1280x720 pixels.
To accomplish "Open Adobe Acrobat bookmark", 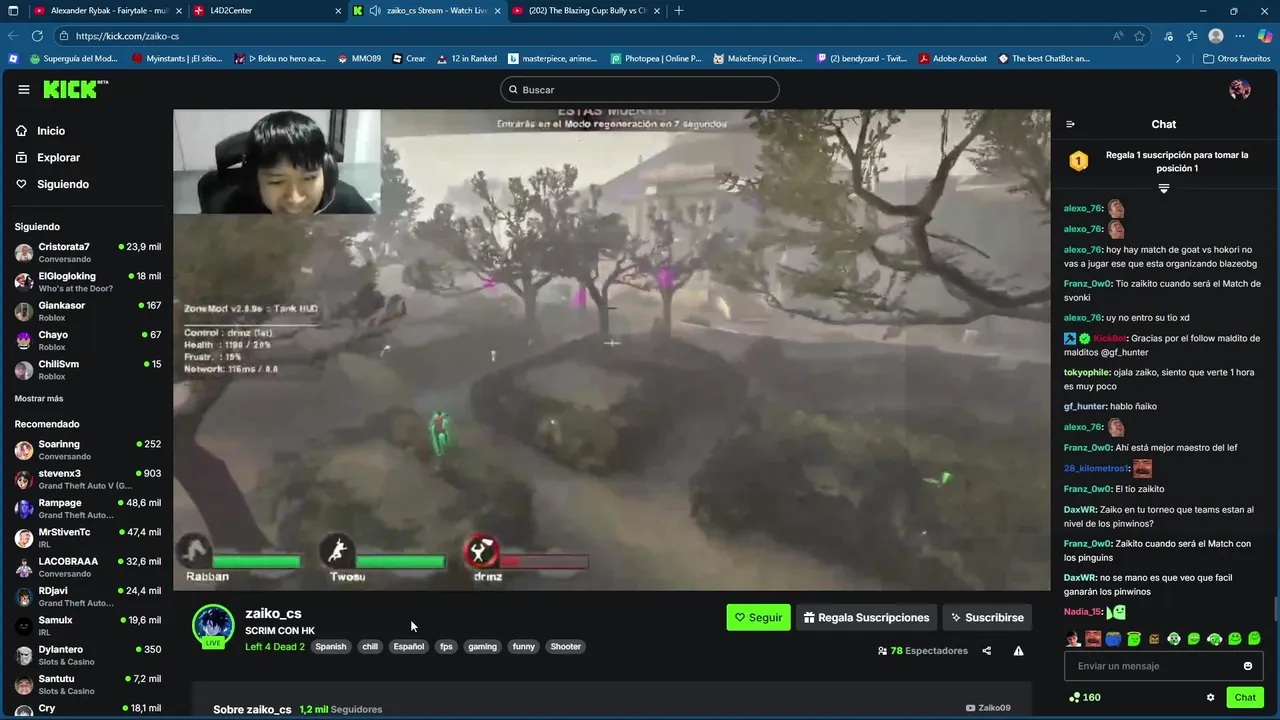I will [952, 59].
